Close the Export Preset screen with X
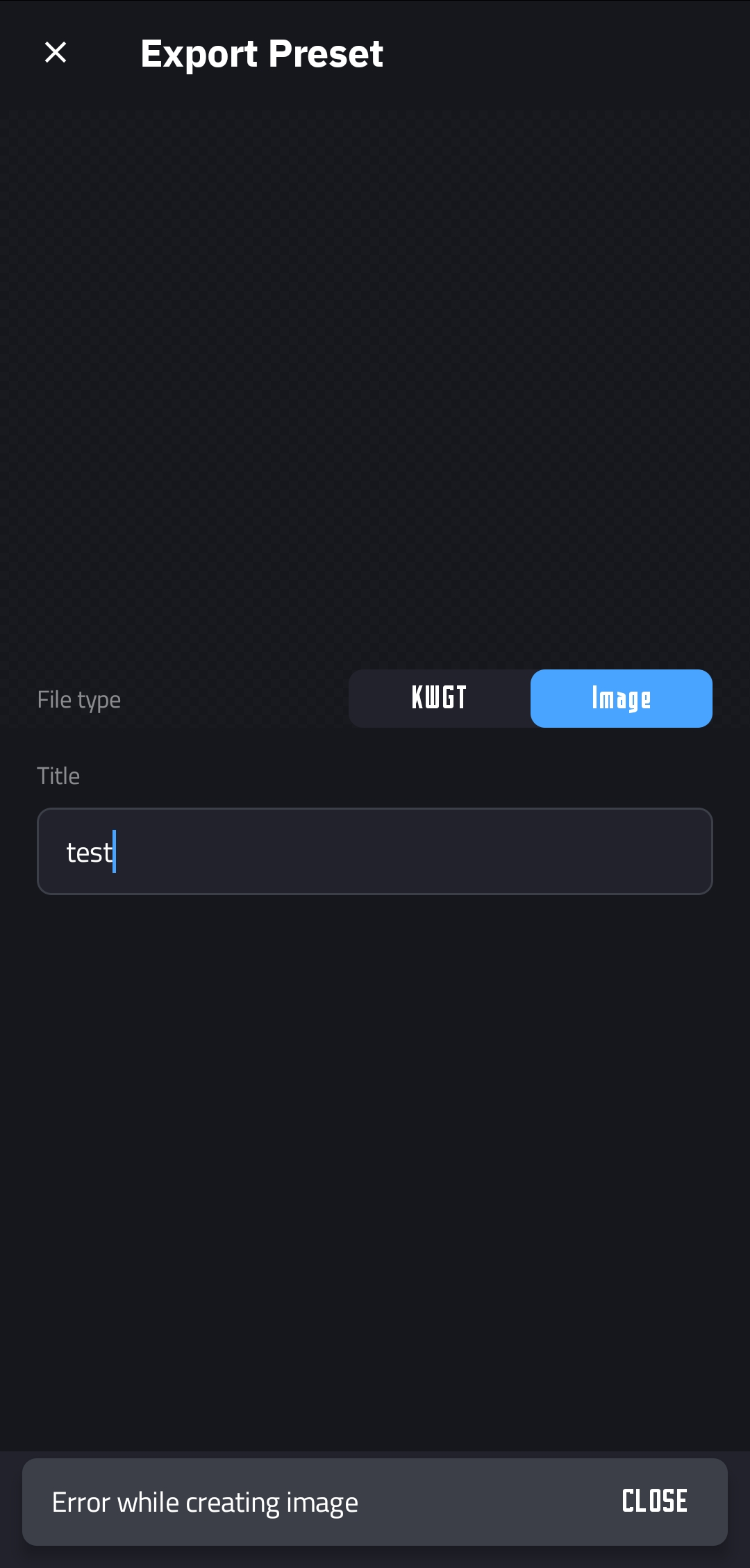Image resolution: width=750 pixels, height=1568 pixels. [x=56, y=52]
